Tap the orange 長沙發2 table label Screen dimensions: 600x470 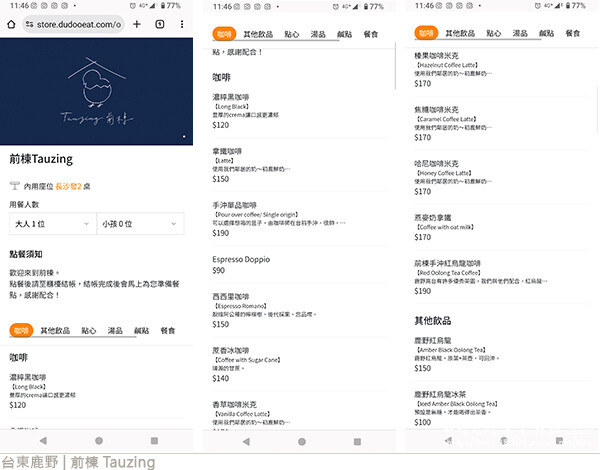point(68,186)
